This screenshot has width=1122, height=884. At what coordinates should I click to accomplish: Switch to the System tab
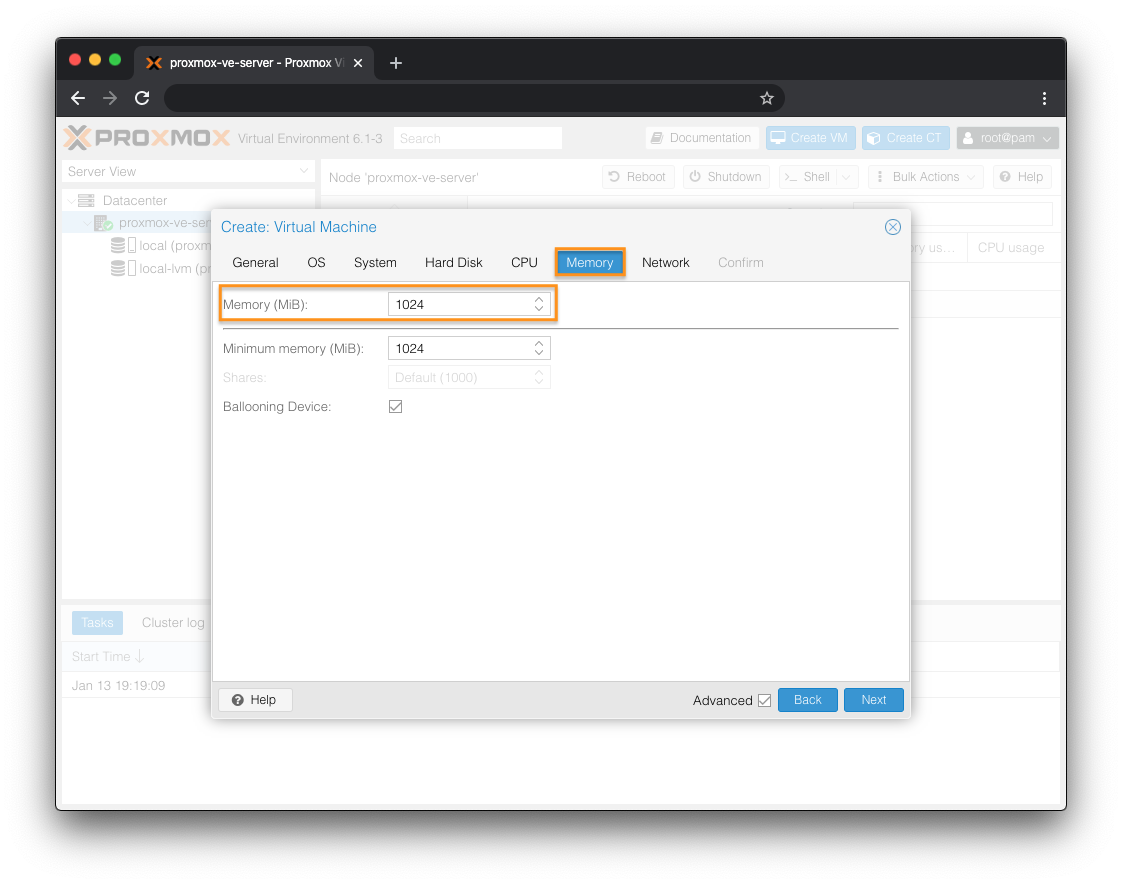coord(375,263)
